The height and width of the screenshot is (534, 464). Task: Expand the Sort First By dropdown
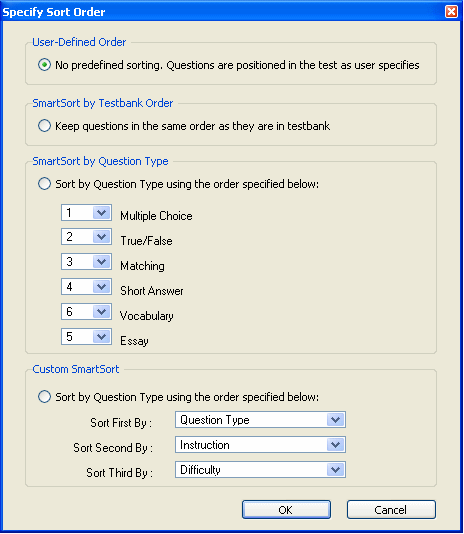click(335, 420)
